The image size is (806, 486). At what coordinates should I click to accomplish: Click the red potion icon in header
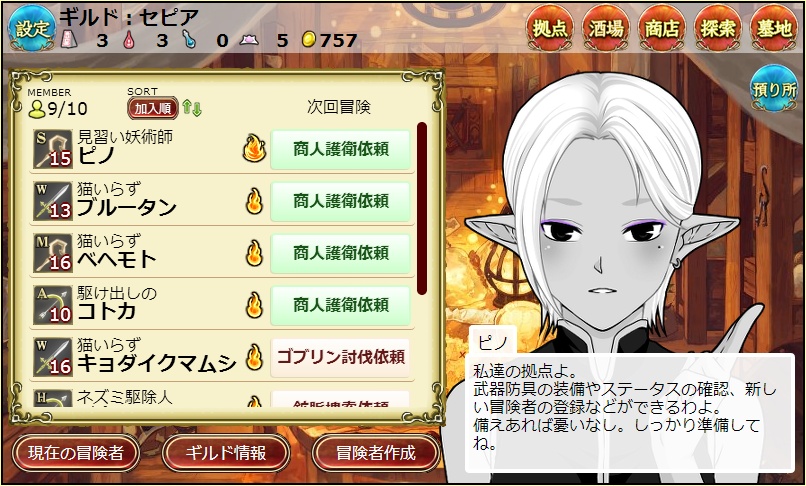click(129, 39)
